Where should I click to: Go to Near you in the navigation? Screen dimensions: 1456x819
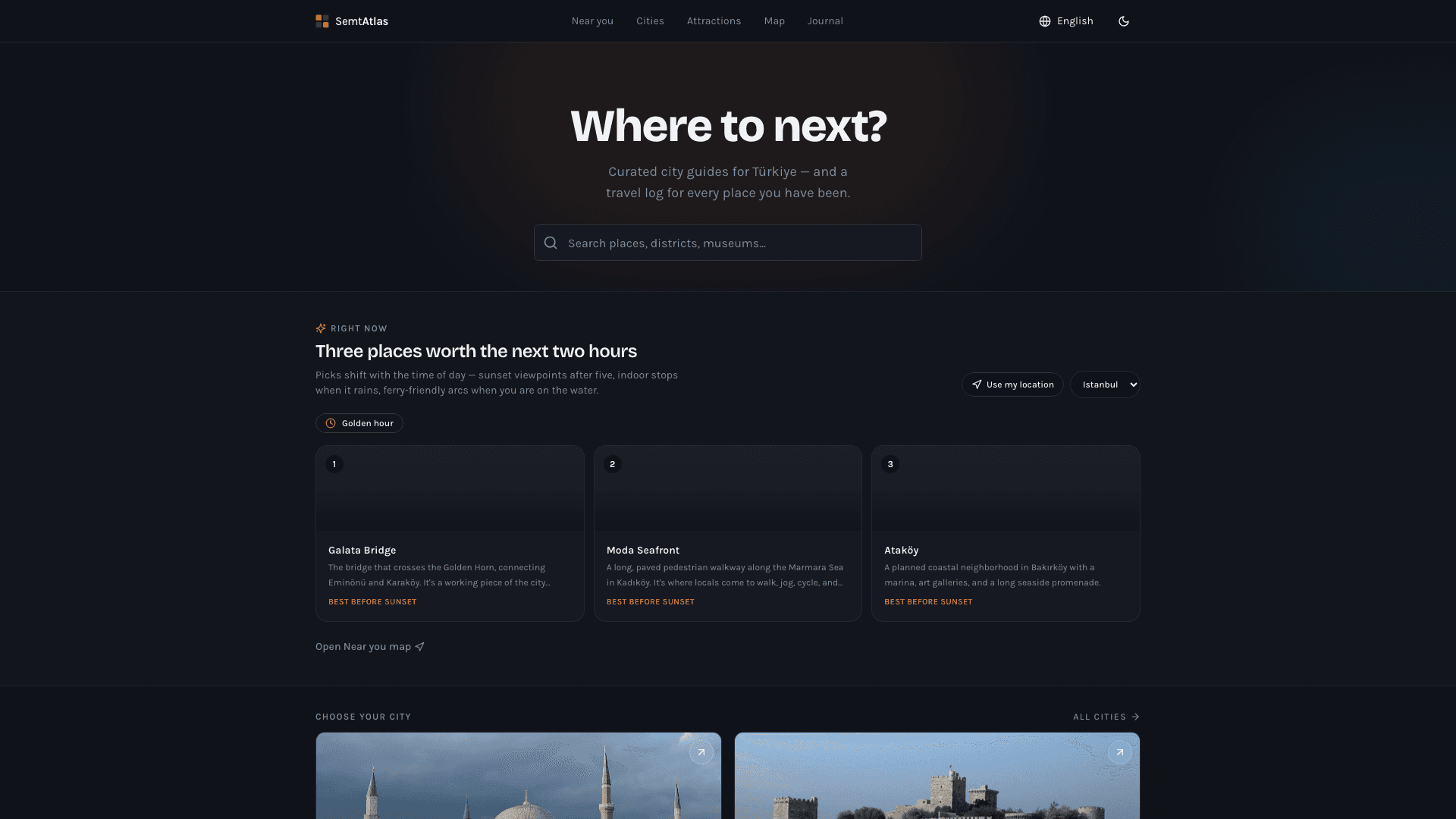592,21
